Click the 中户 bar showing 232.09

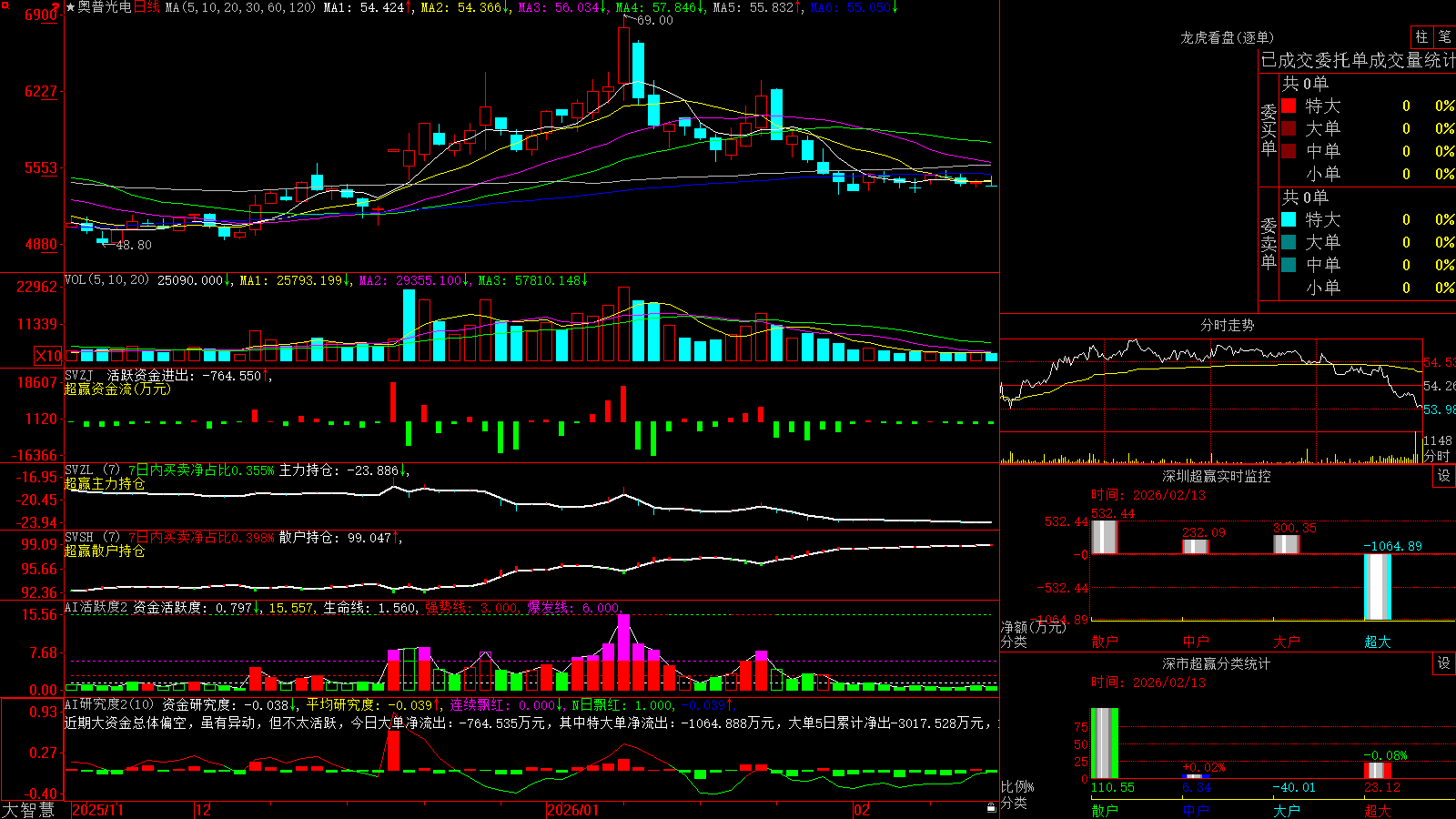coord(1196,546)
